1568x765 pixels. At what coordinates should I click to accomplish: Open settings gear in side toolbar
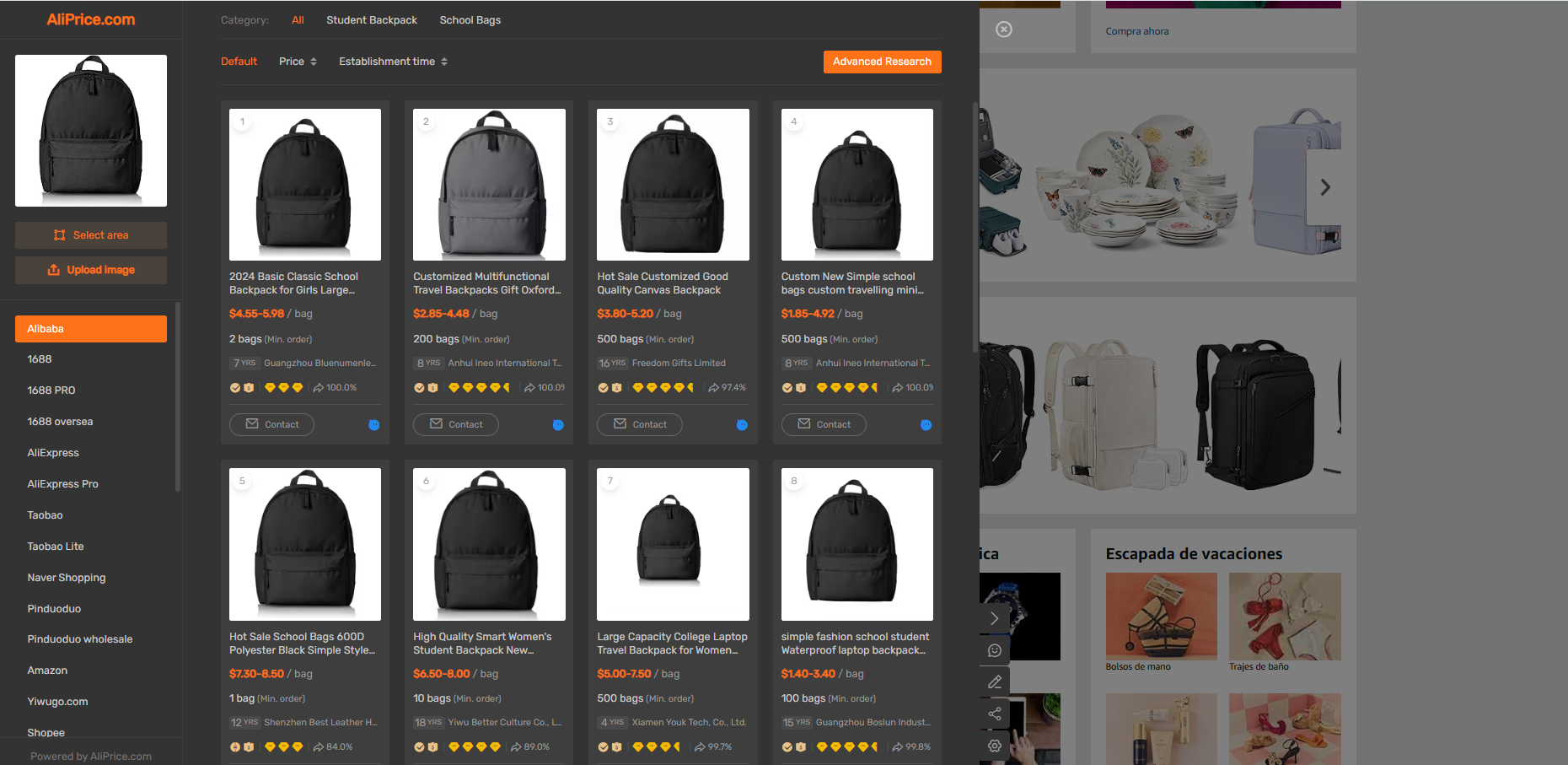(x=995, y=746)
